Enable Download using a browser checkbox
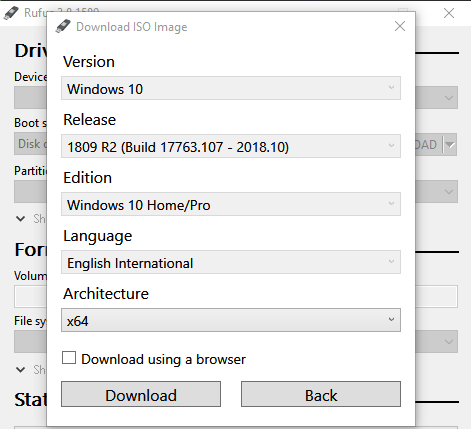Viewport: 471px width, 429px height. [69, 358]
